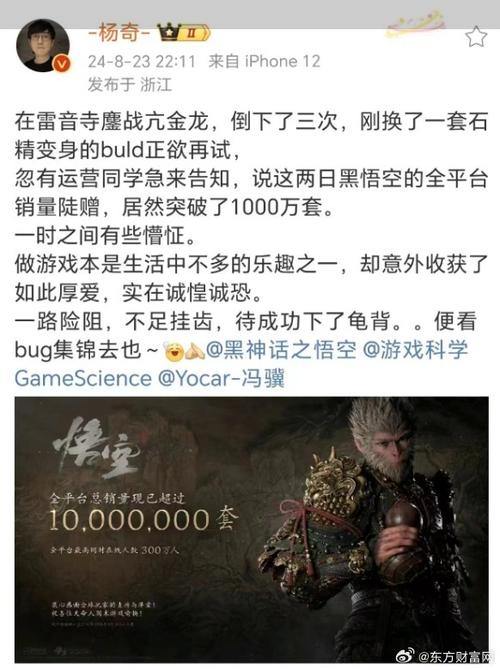Image resolution: width=500 pixels, height=670 pixels.
Task: Tap the 10,000,000 套 figure in image
Action: coord(143,520)
